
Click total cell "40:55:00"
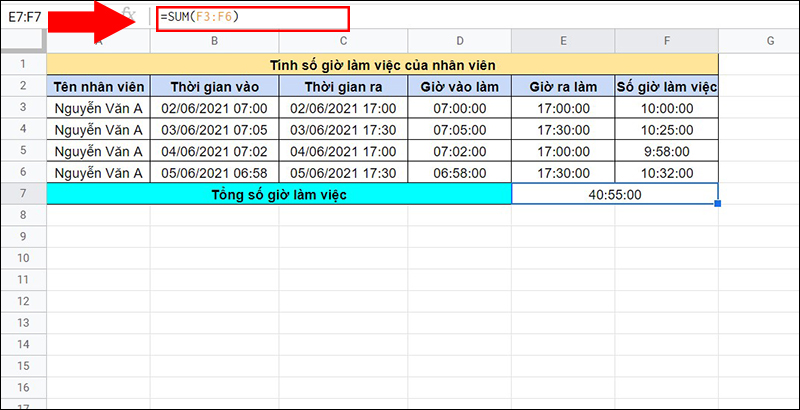(x=615, y=194)
